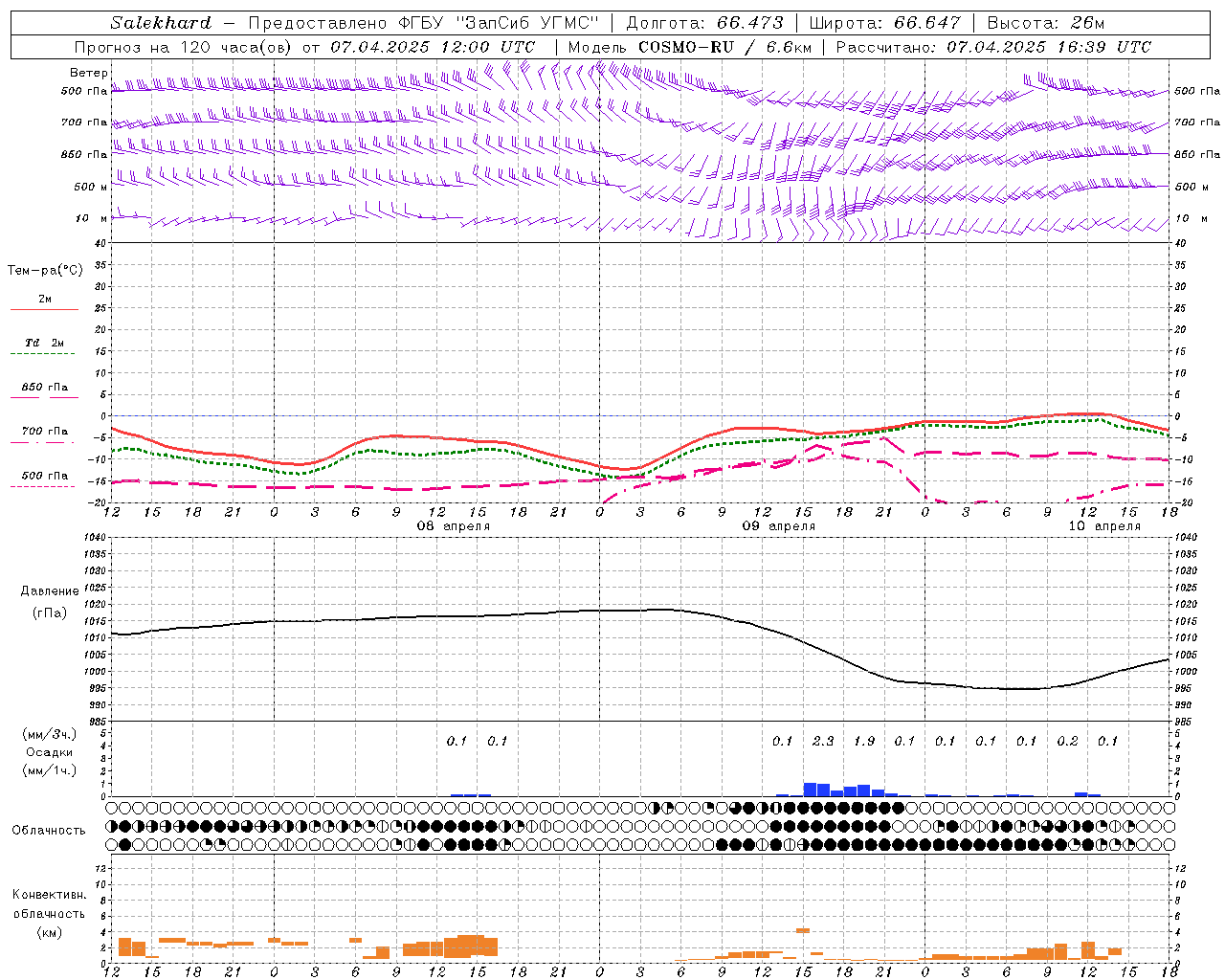Click the "Рассчитано: 07.04.2025 16:39 UTC" timestamp
Viewport: 1225px width, 980px height.
pos(993,47)
